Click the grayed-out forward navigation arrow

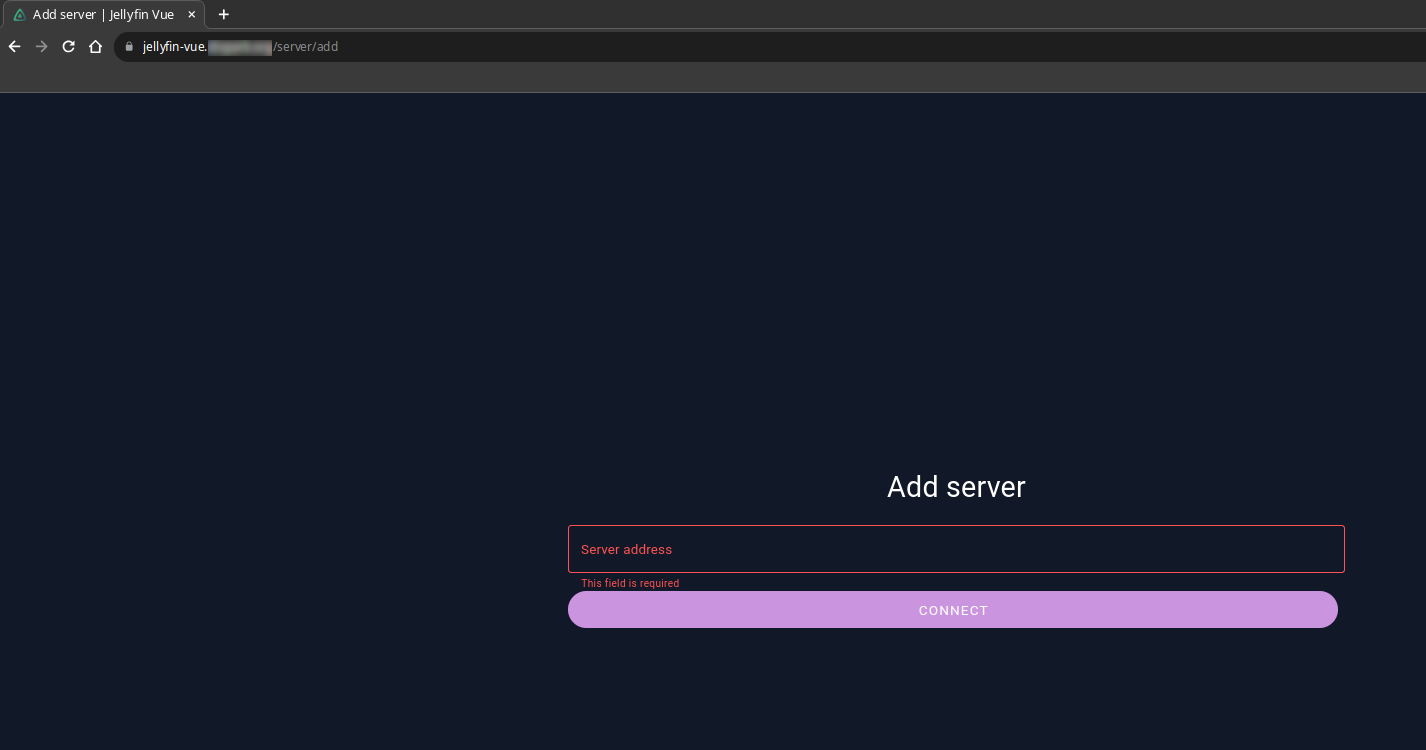pos(40,46)
